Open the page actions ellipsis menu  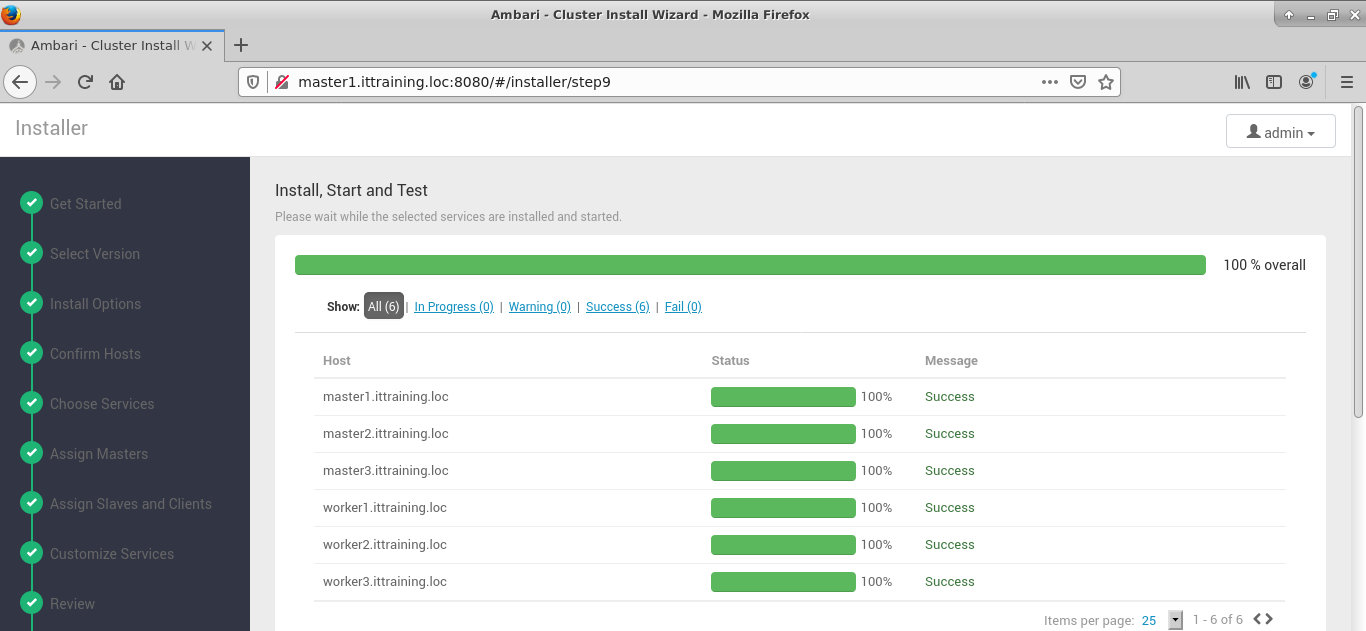point(1049,82)
